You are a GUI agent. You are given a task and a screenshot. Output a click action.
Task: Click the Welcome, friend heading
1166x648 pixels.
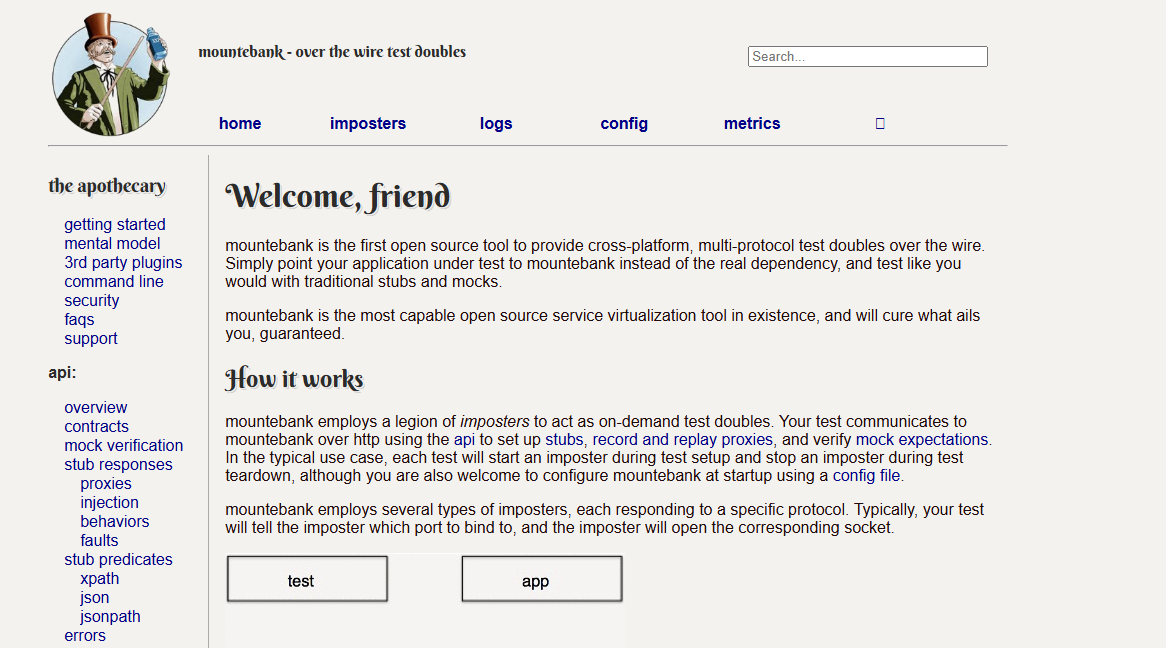point(338,197)
